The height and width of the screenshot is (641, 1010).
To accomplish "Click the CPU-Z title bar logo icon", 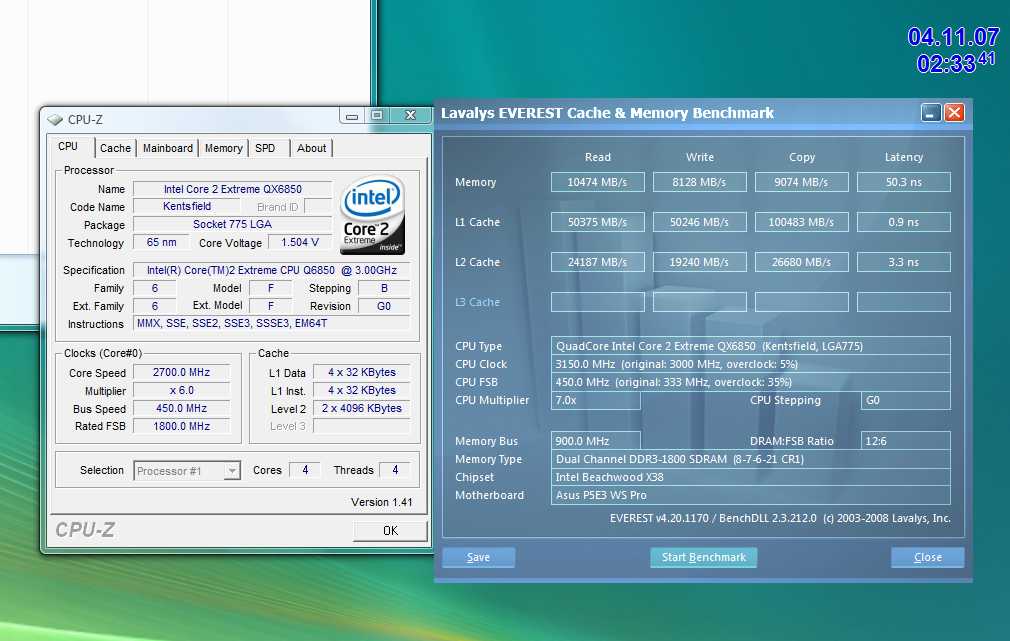I will 55,120.
